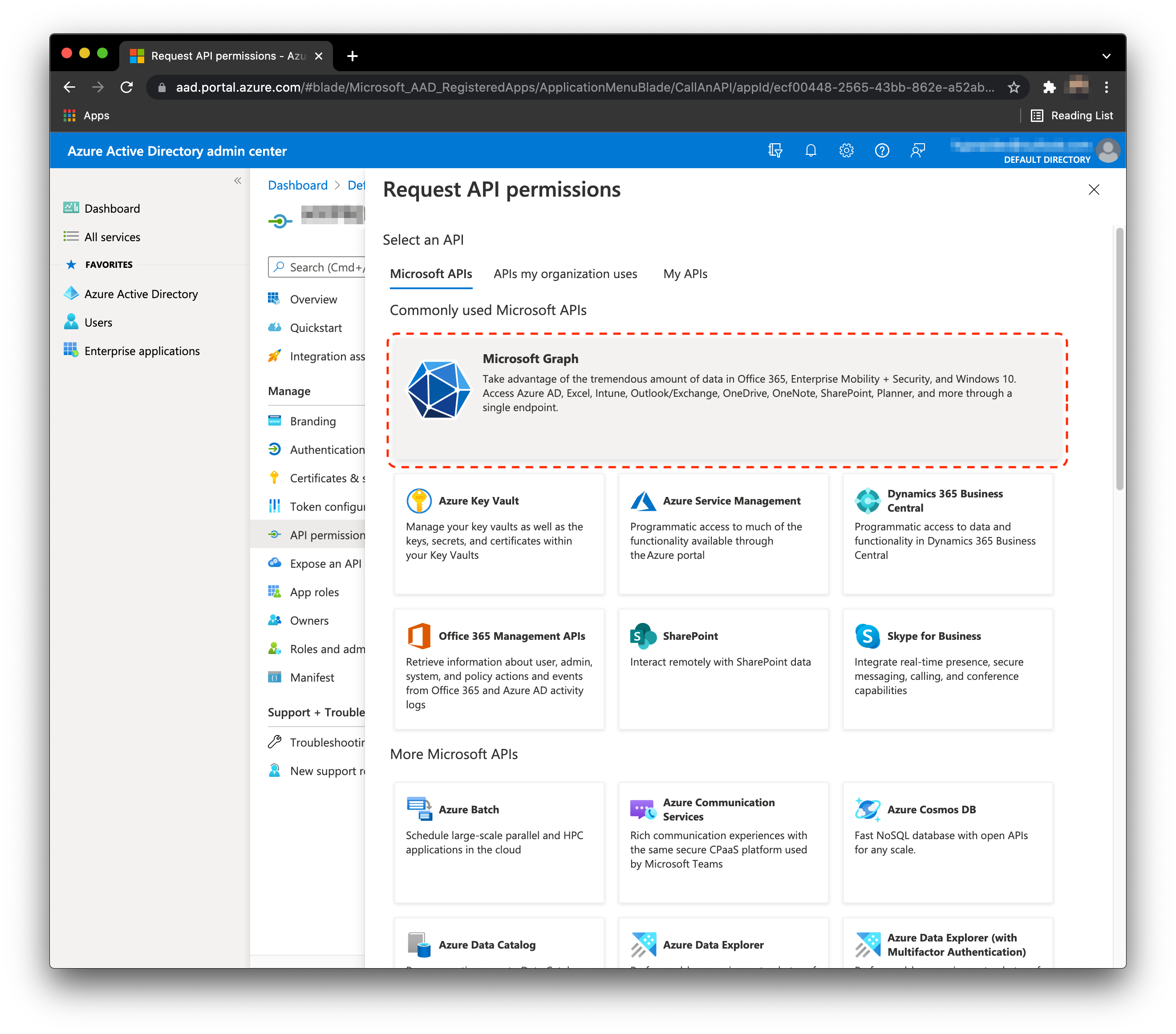
Task: Expand the Chrome tab search dropdown arrow
Action: [x=1106, y=57]
